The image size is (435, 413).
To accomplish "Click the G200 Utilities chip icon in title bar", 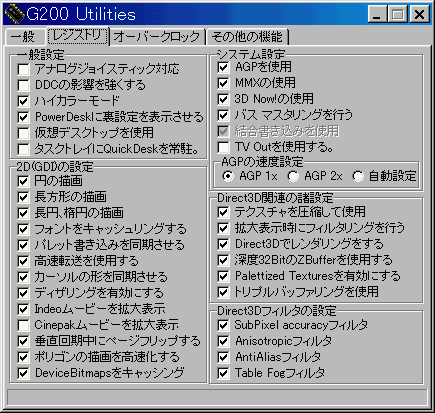I will point(15,14).
